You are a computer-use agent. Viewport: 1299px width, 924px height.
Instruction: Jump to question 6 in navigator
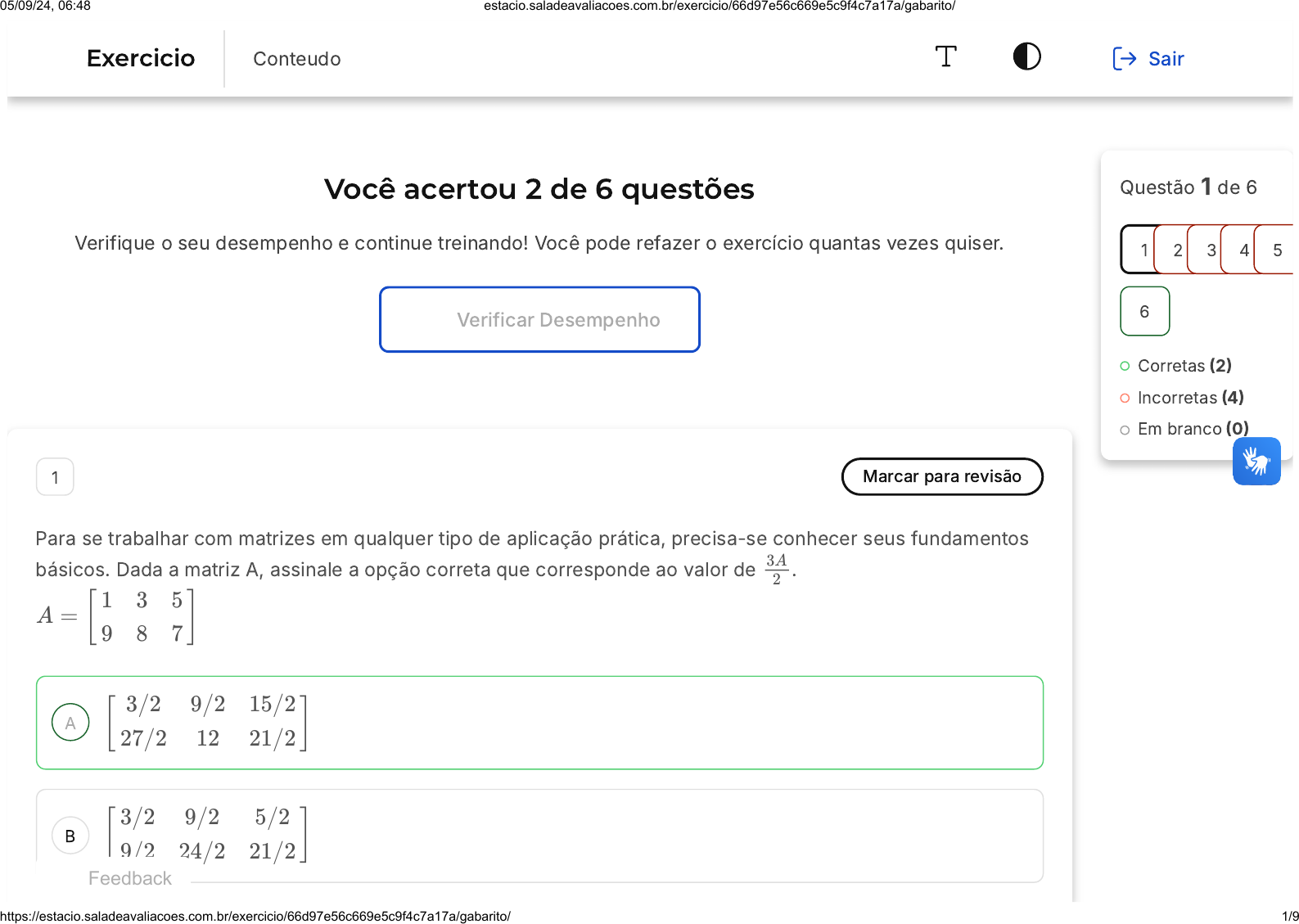point(1144,312)
